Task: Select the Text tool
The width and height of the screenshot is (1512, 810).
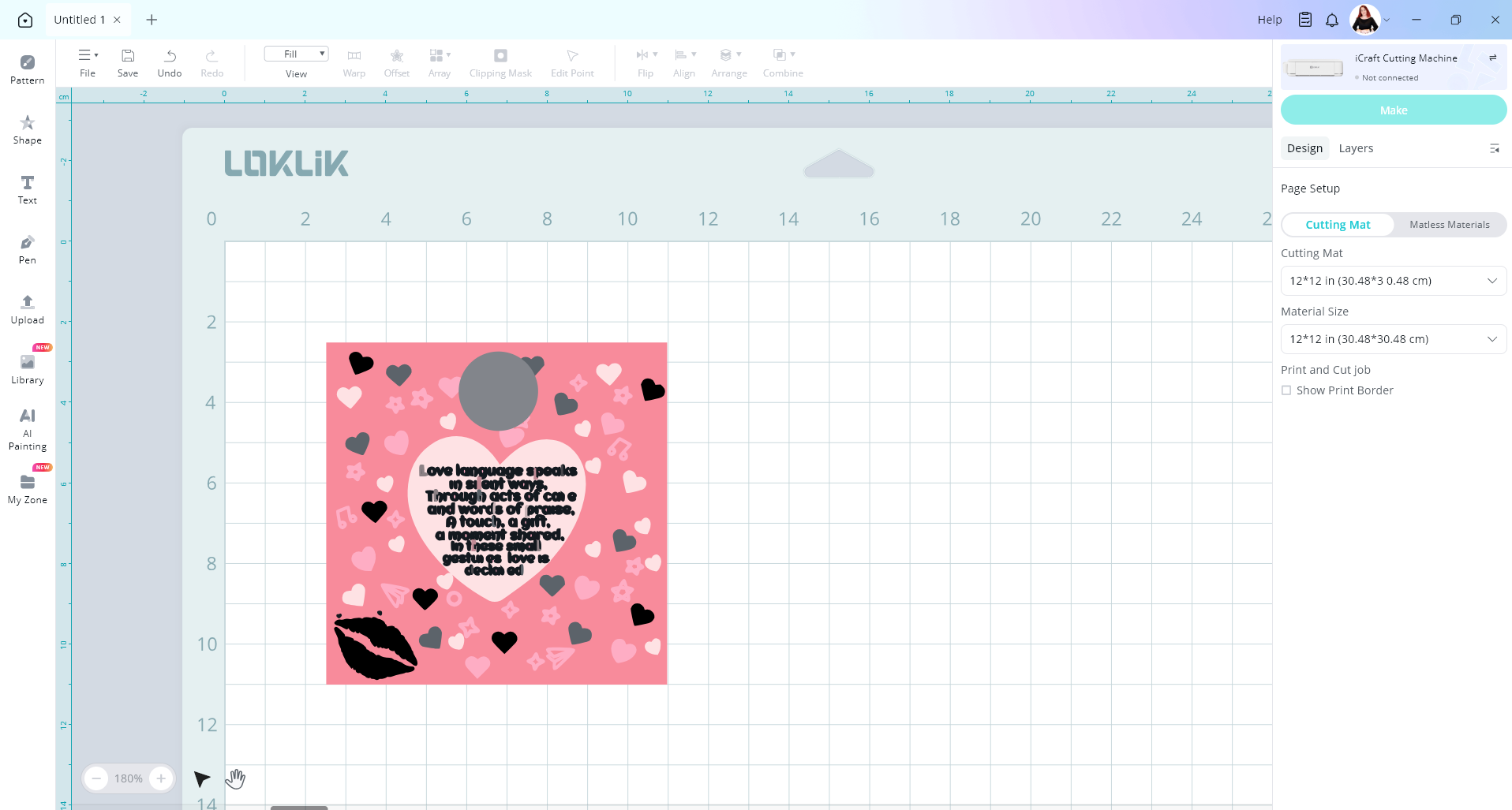Action: click(27, 189)
